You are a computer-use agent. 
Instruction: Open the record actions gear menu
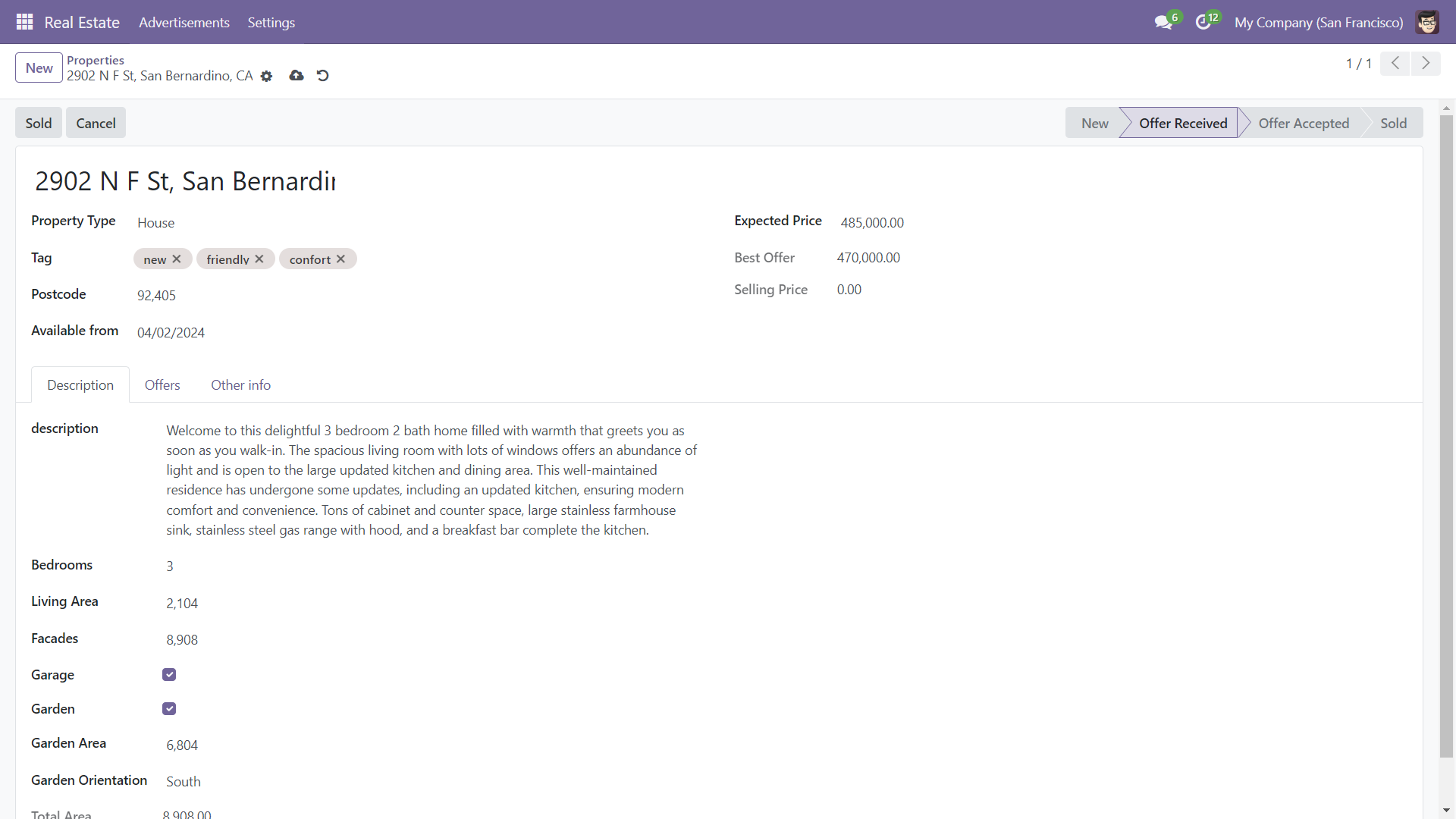pyautogui.click(x=266, y=76)
